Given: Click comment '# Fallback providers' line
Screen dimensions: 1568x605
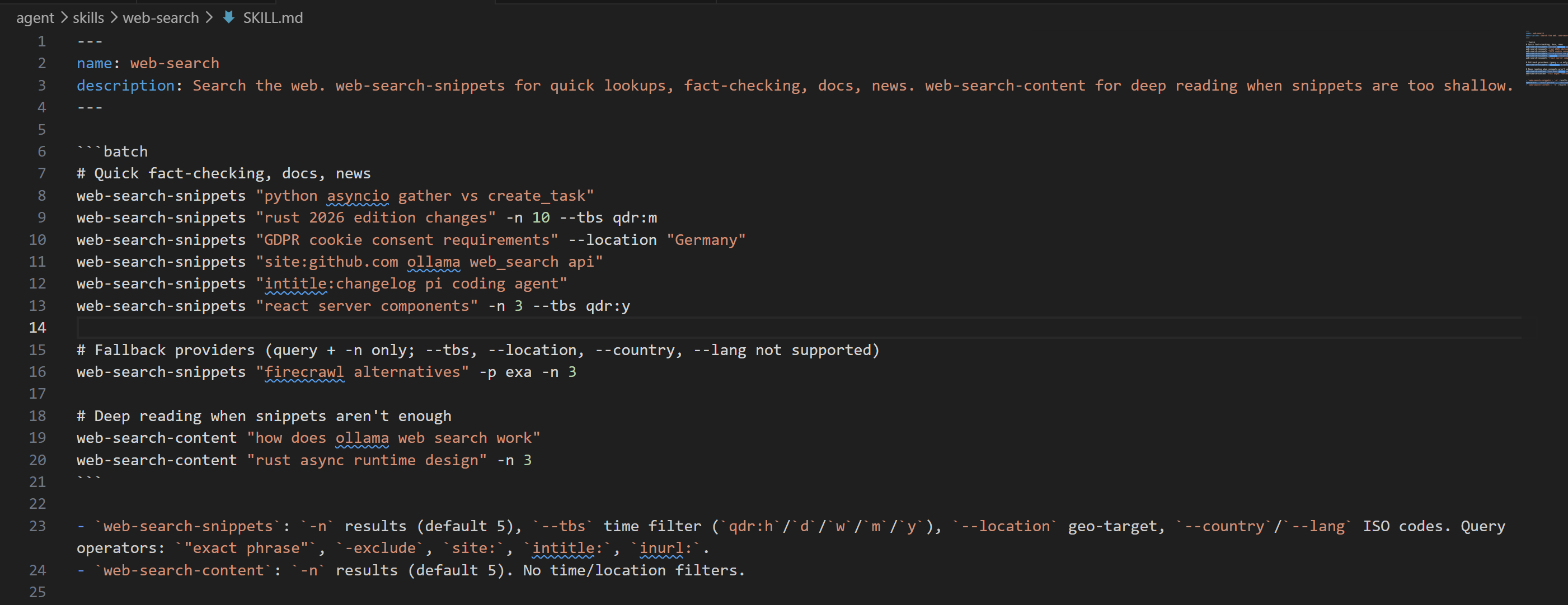Looking at the screenshot, I should pos(478,349).
